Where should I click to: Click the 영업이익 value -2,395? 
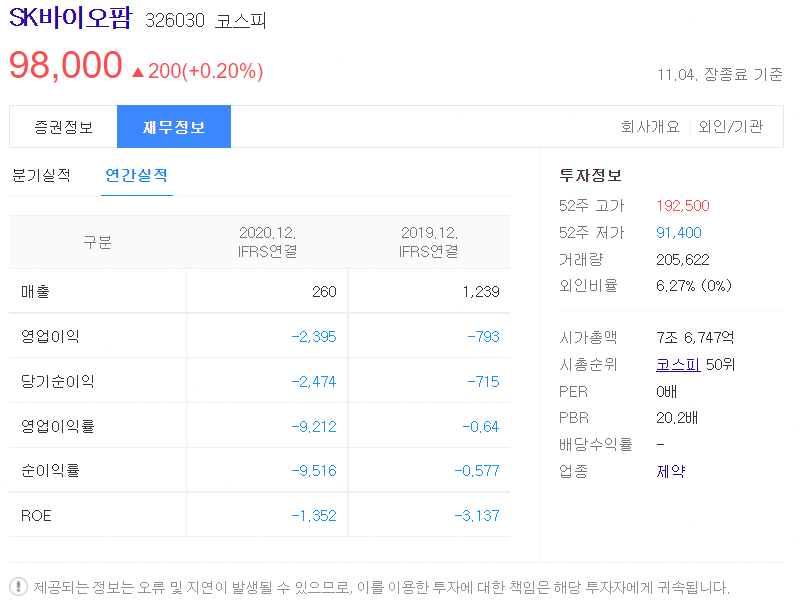pyautogui.click(x=314, y=337)
